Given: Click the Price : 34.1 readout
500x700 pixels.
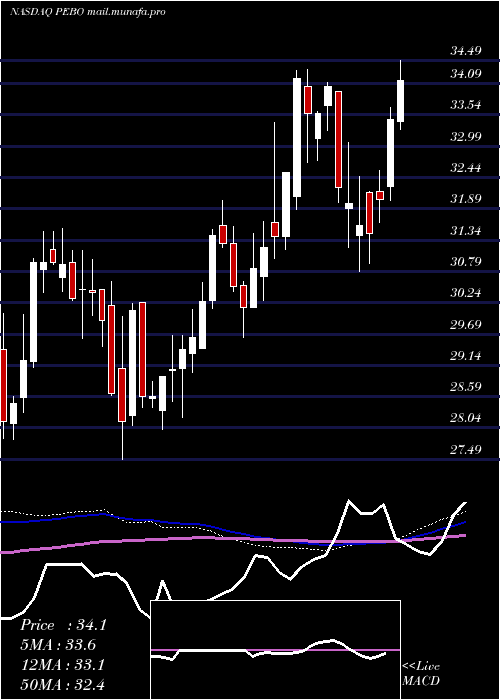Looking at the screenshot, I should click(x=63, y=625).
